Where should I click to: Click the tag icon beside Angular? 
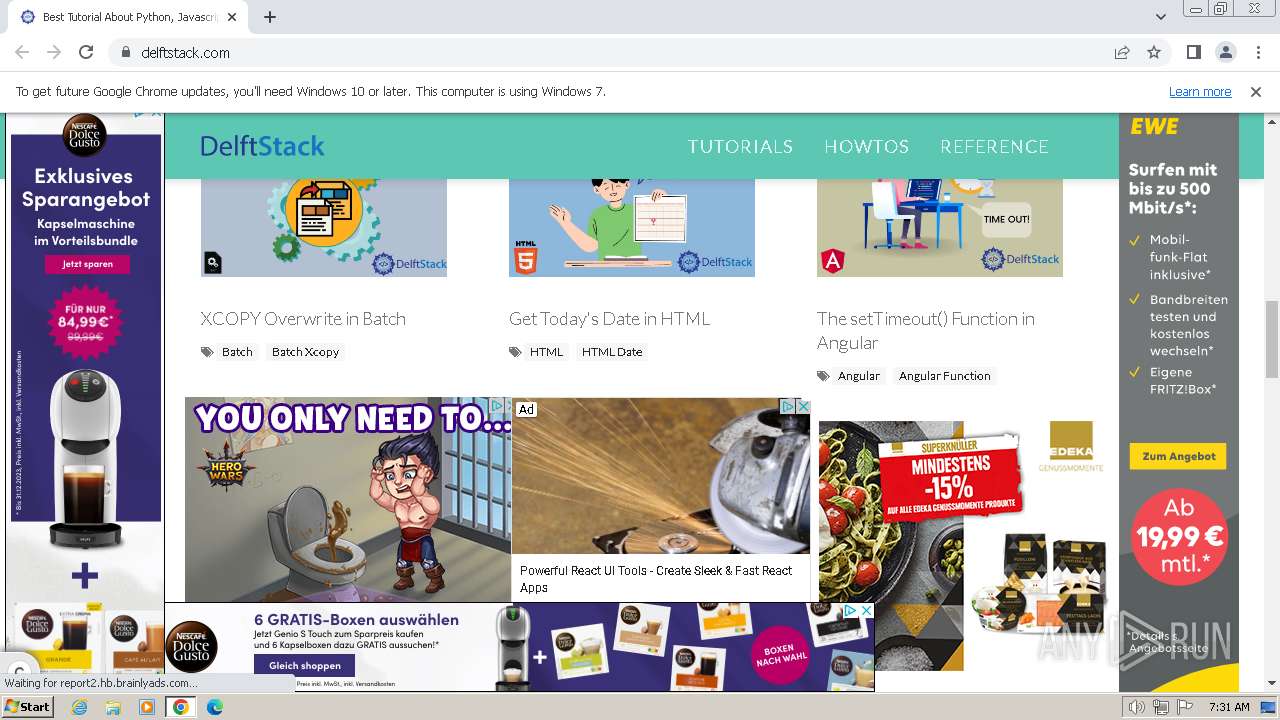[x=823, y=376]
